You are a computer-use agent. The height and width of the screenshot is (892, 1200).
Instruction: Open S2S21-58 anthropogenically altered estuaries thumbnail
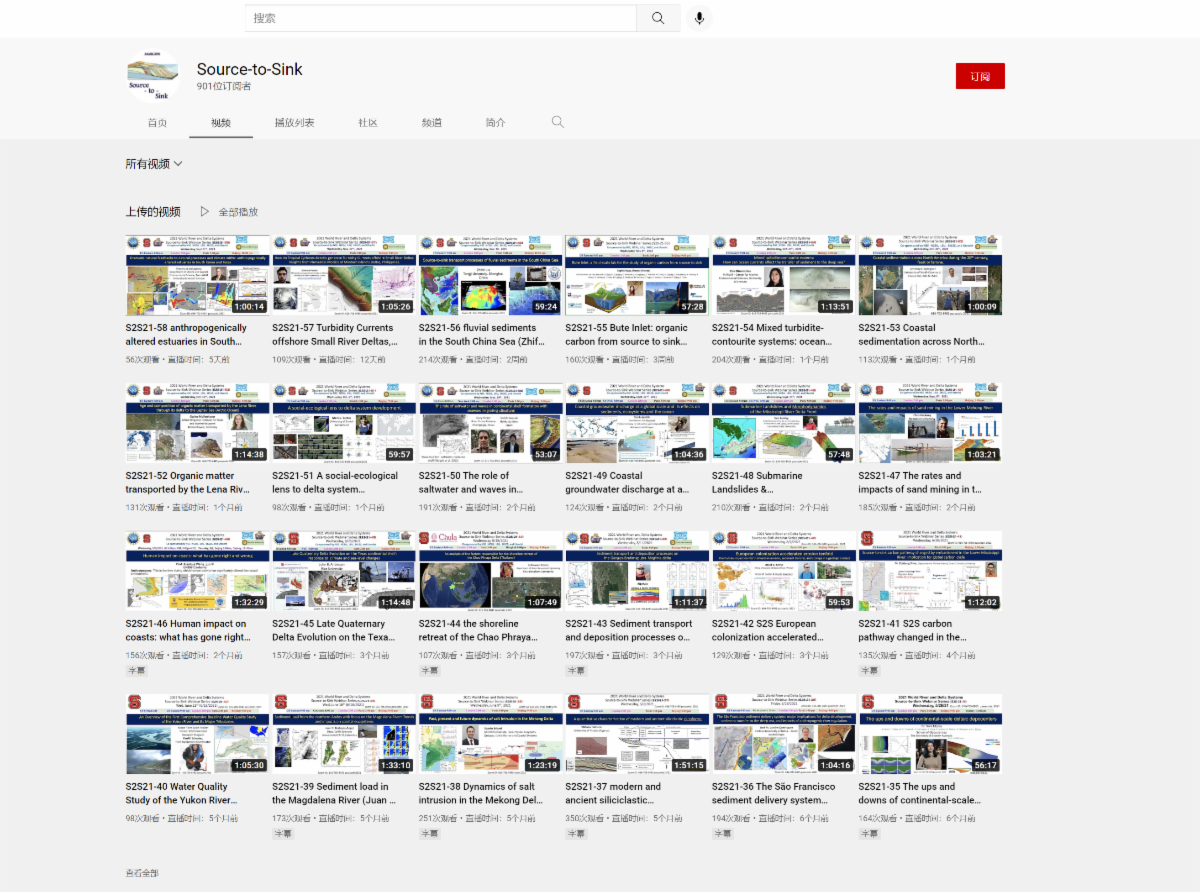click(x=197, y=275)
